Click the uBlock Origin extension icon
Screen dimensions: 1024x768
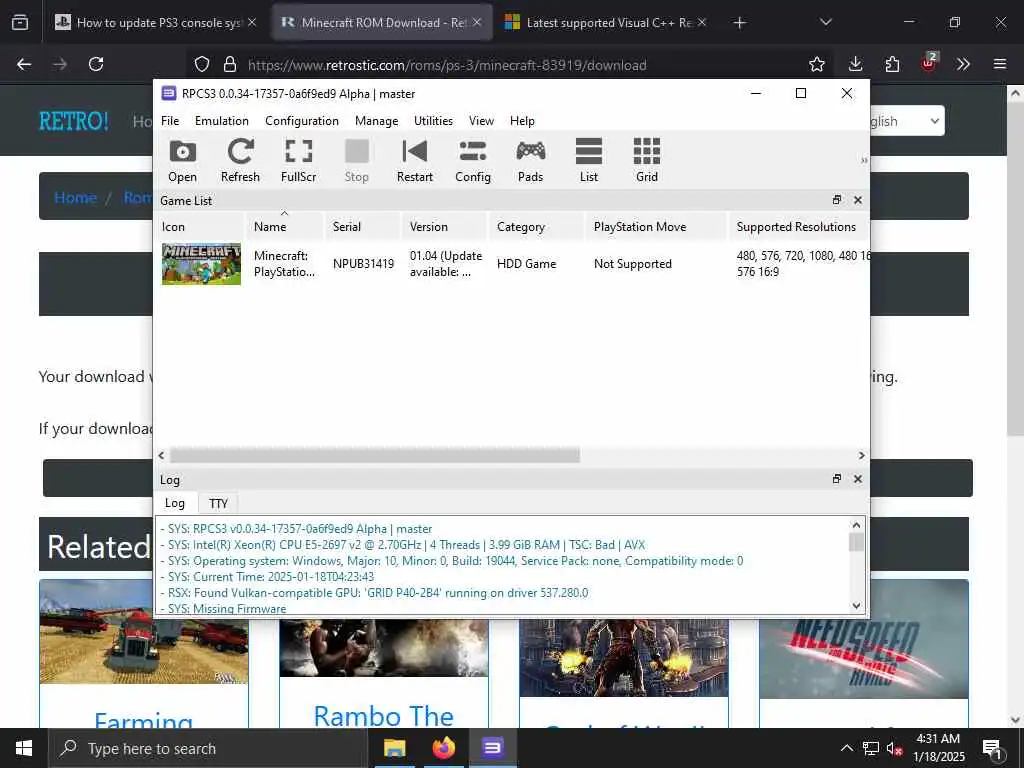click(929, 63)
